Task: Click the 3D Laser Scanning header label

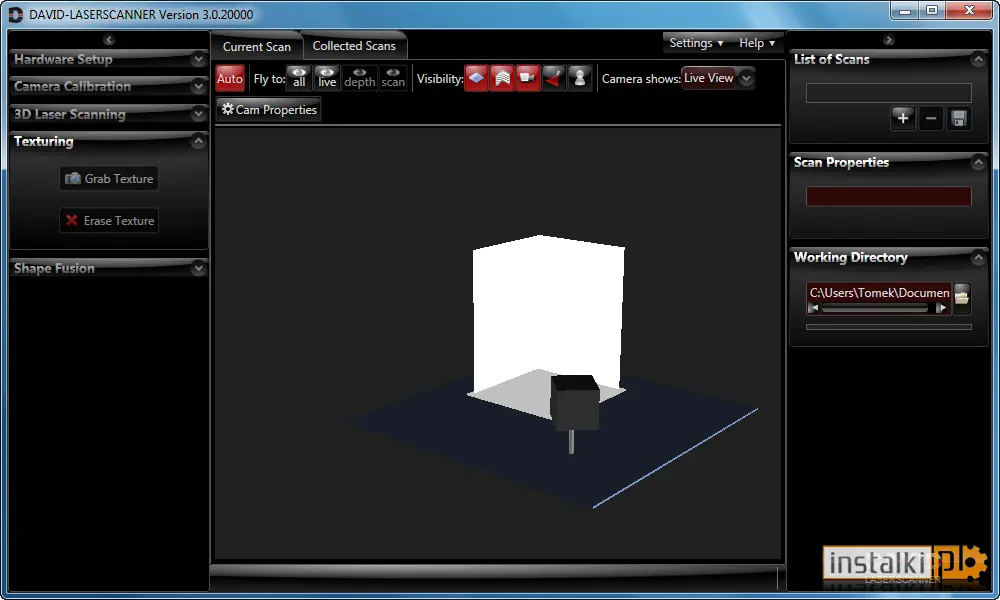Action: 70,114
